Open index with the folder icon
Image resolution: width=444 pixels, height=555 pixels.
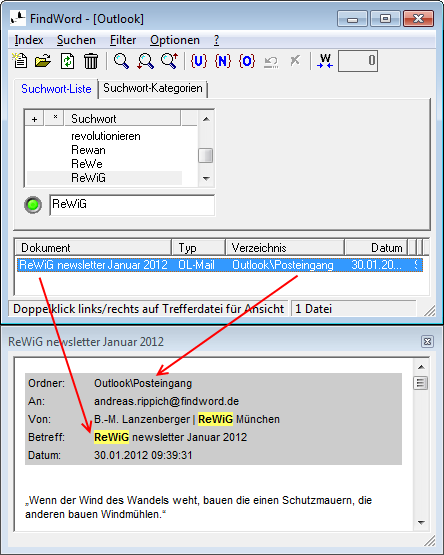click(43, 61)
